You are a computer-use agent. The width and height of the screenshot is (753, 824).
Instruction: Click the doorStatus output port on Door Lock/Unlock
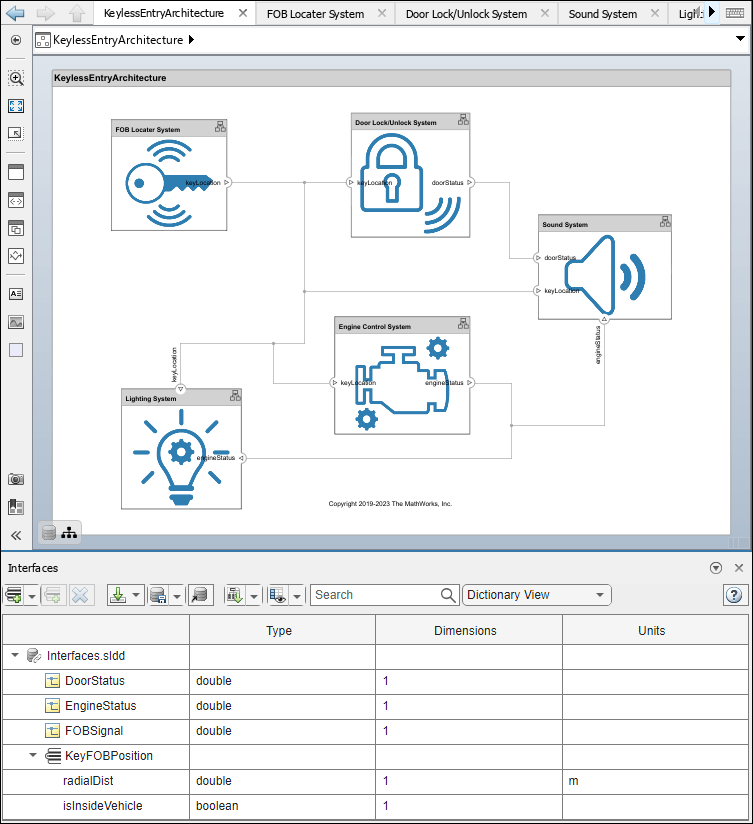pyautogui.click(x=470, y=182)
